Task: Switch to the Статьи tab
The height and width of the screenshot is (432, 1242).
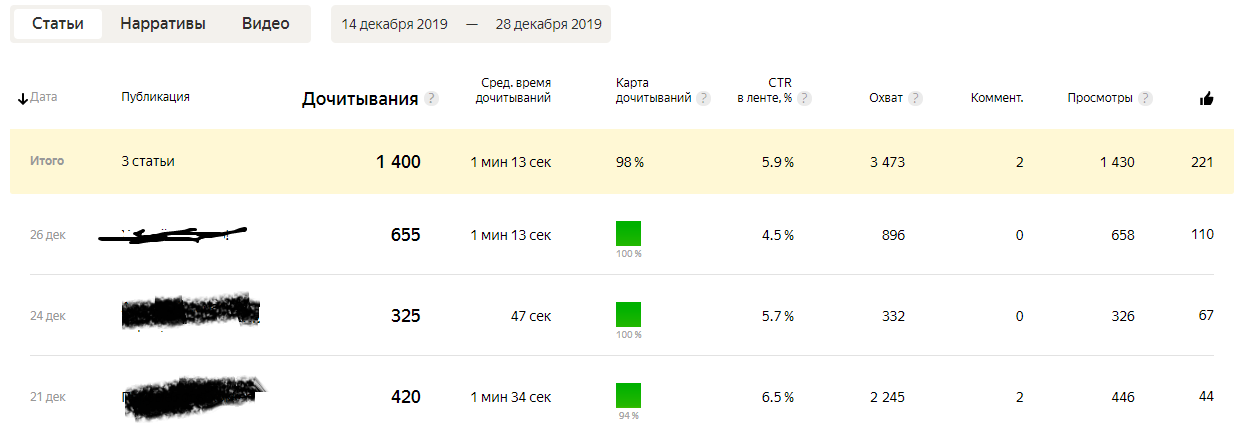Action: [x=58, y=24]
